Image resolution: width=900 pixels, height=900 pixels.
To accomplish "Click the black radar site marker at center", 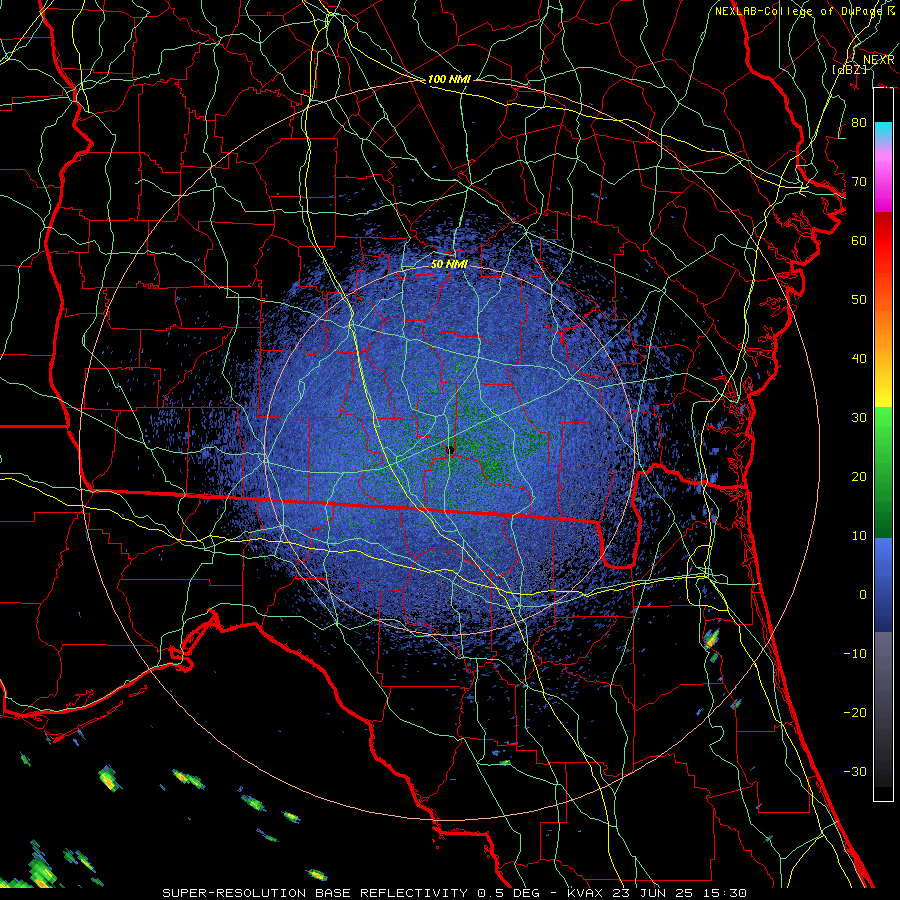I will point(451,450).
